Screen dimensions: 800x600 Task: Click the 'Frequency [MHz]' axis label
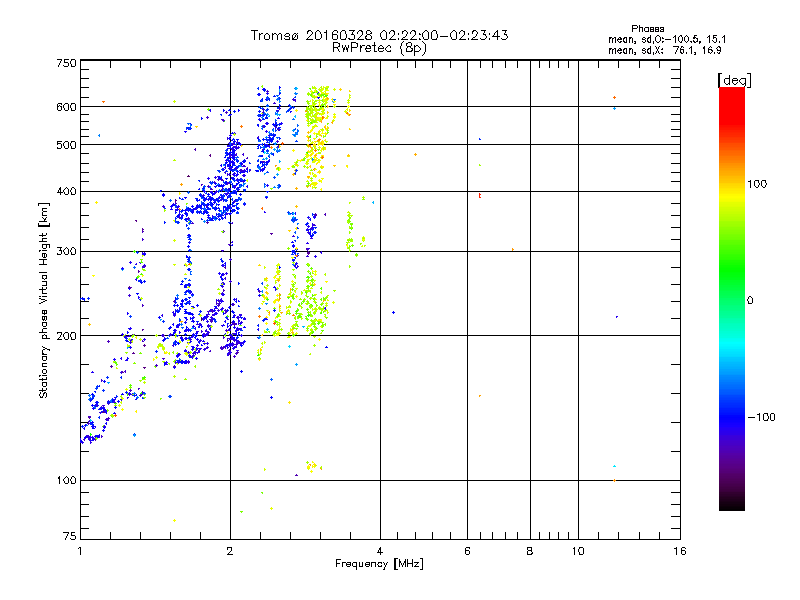(x=379, y=564)
